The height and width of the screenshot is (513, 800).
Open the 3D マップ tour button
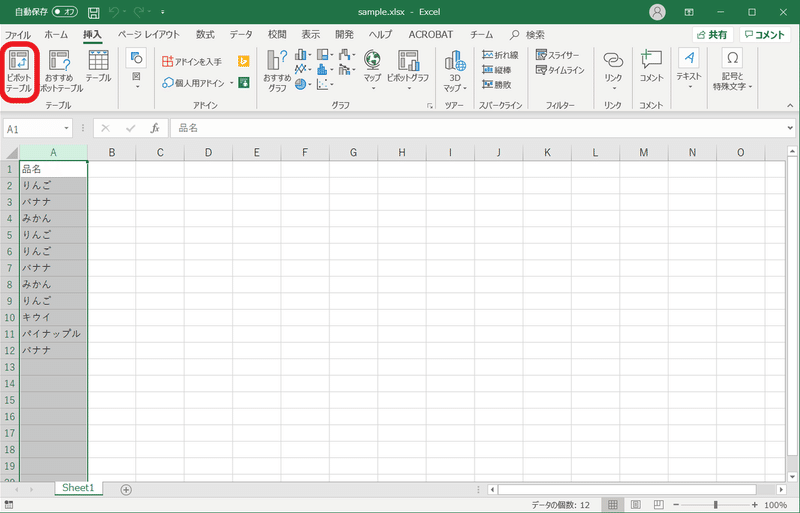[x=455, y=71]
